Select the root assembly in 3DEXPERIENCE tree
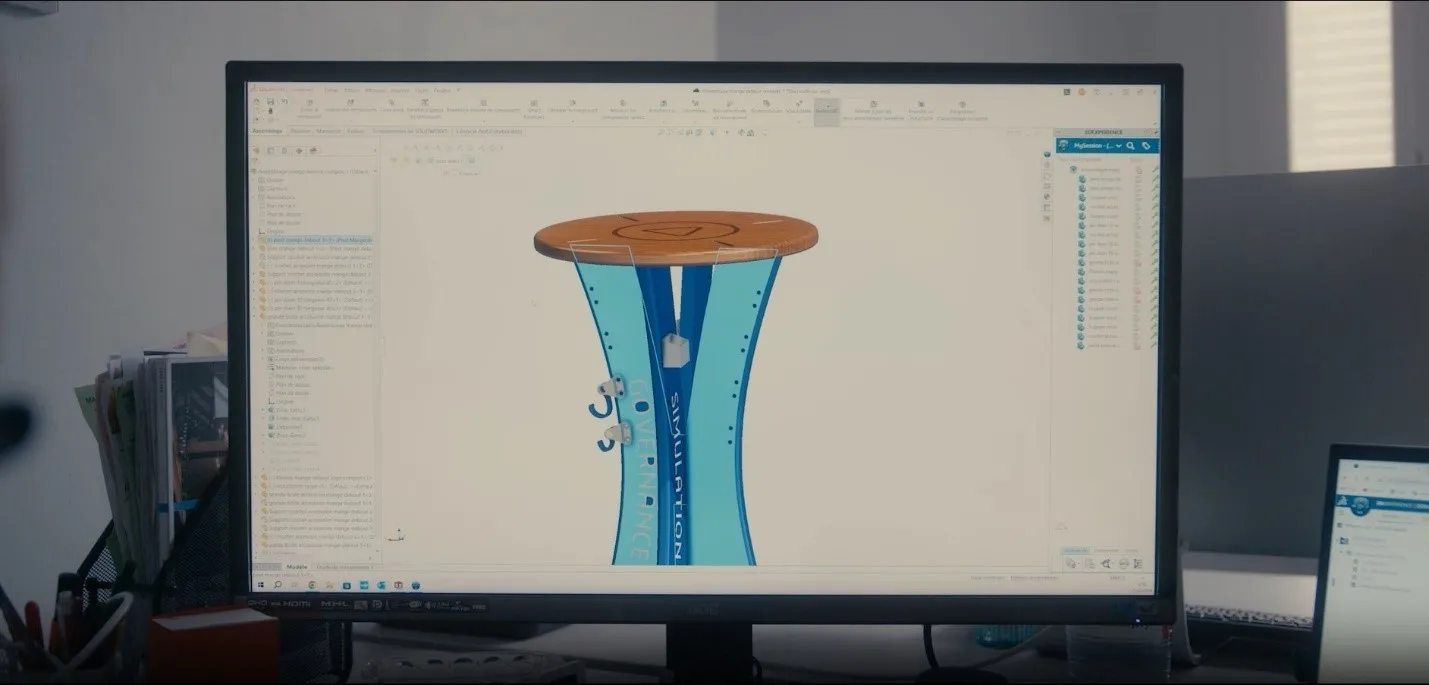The image size is (1429, 685). click(1100, 169)
